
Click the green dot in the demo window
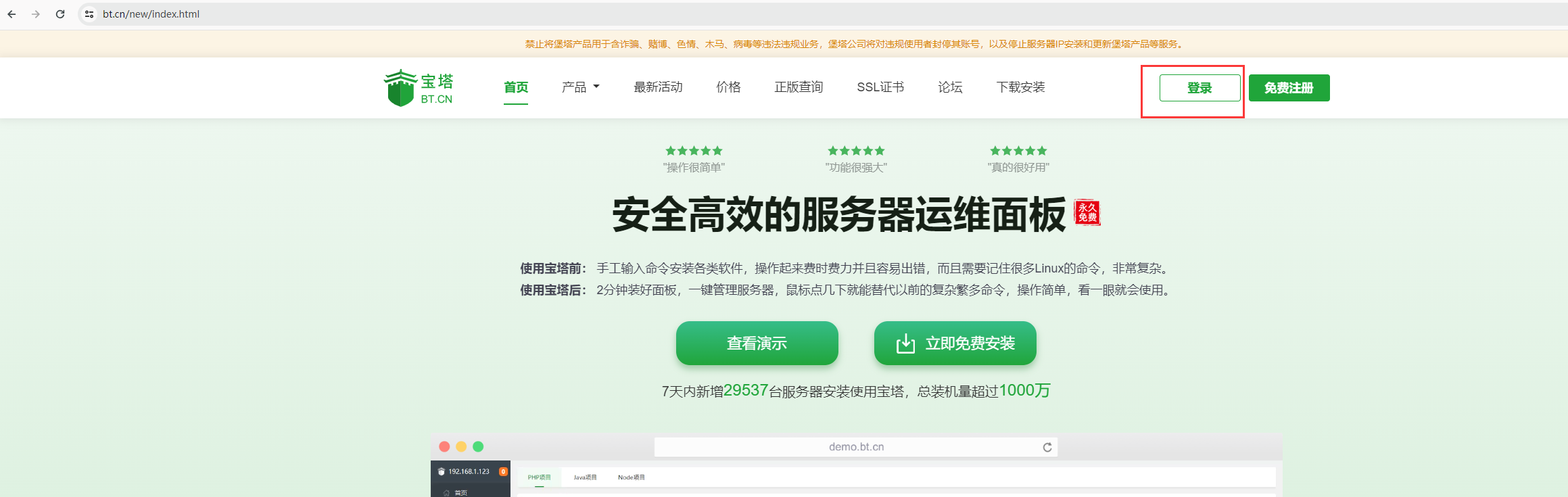click(478, 446)
